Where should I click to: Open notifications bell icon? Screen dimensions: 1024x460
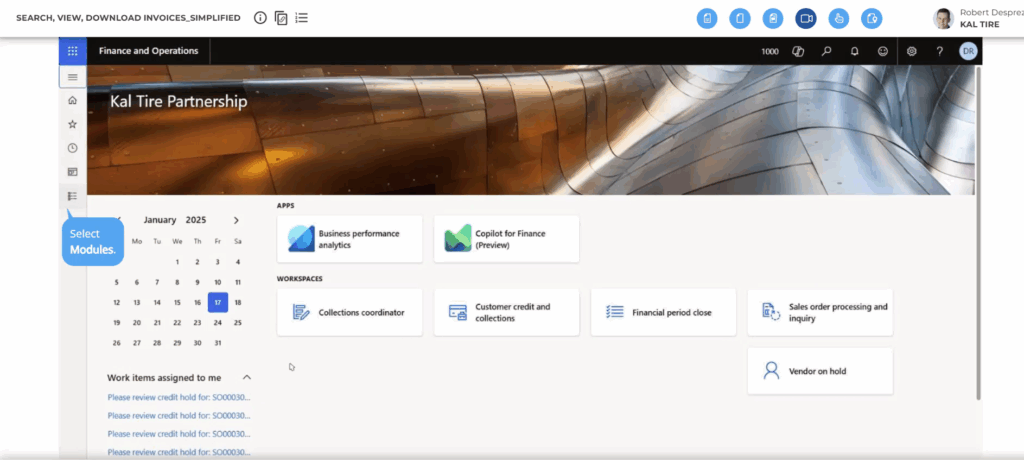coord(854,51)
